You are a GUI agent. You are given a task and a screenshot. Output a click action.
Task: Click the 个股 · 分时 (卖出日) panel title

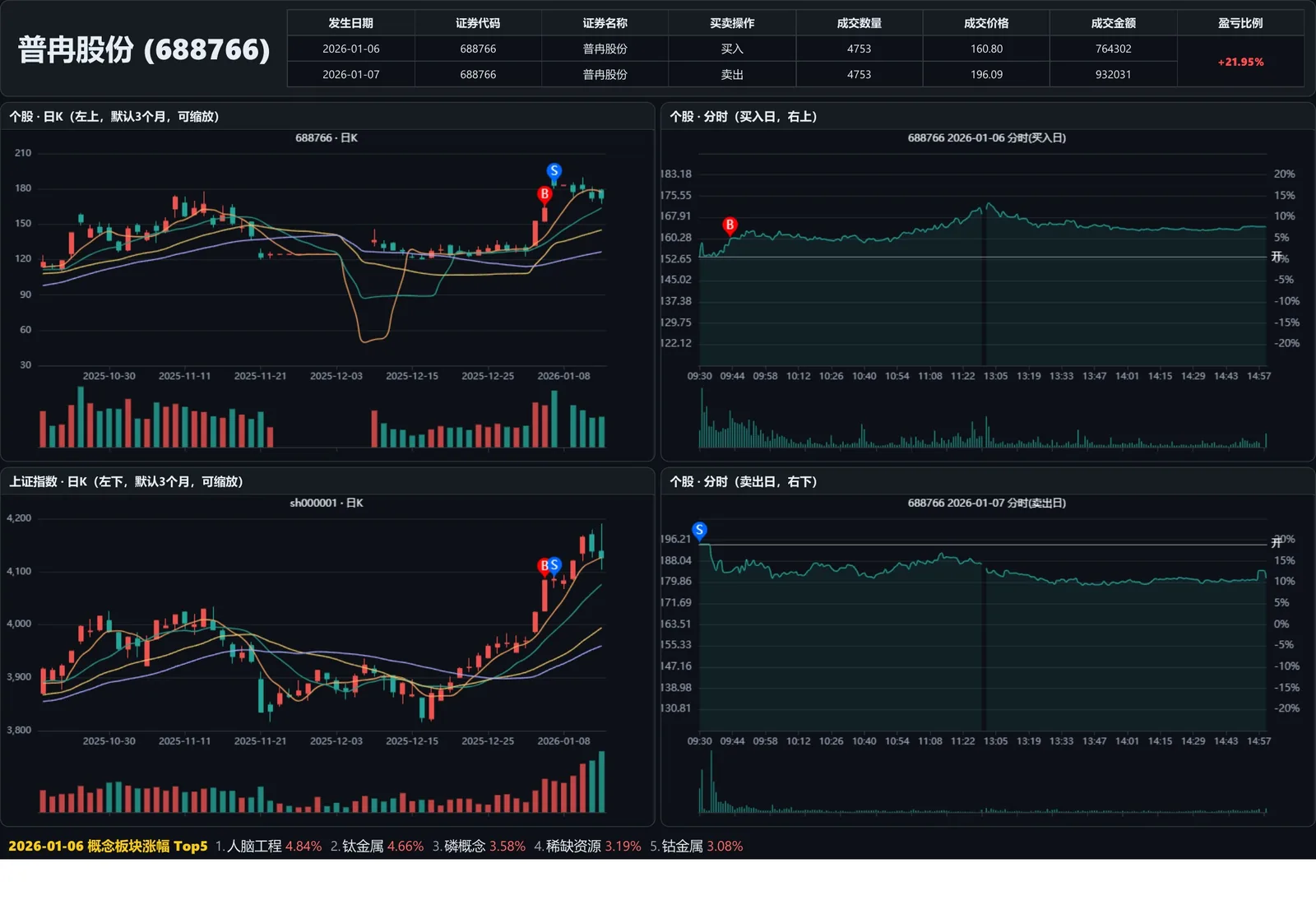point(743,481)
